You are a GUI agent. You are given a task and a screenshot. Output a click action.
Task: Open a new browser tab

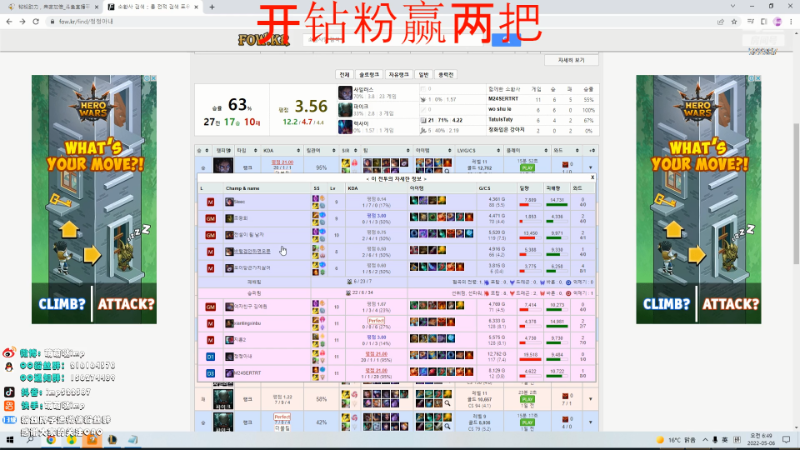pyautogui.click(x=212, y=7)
